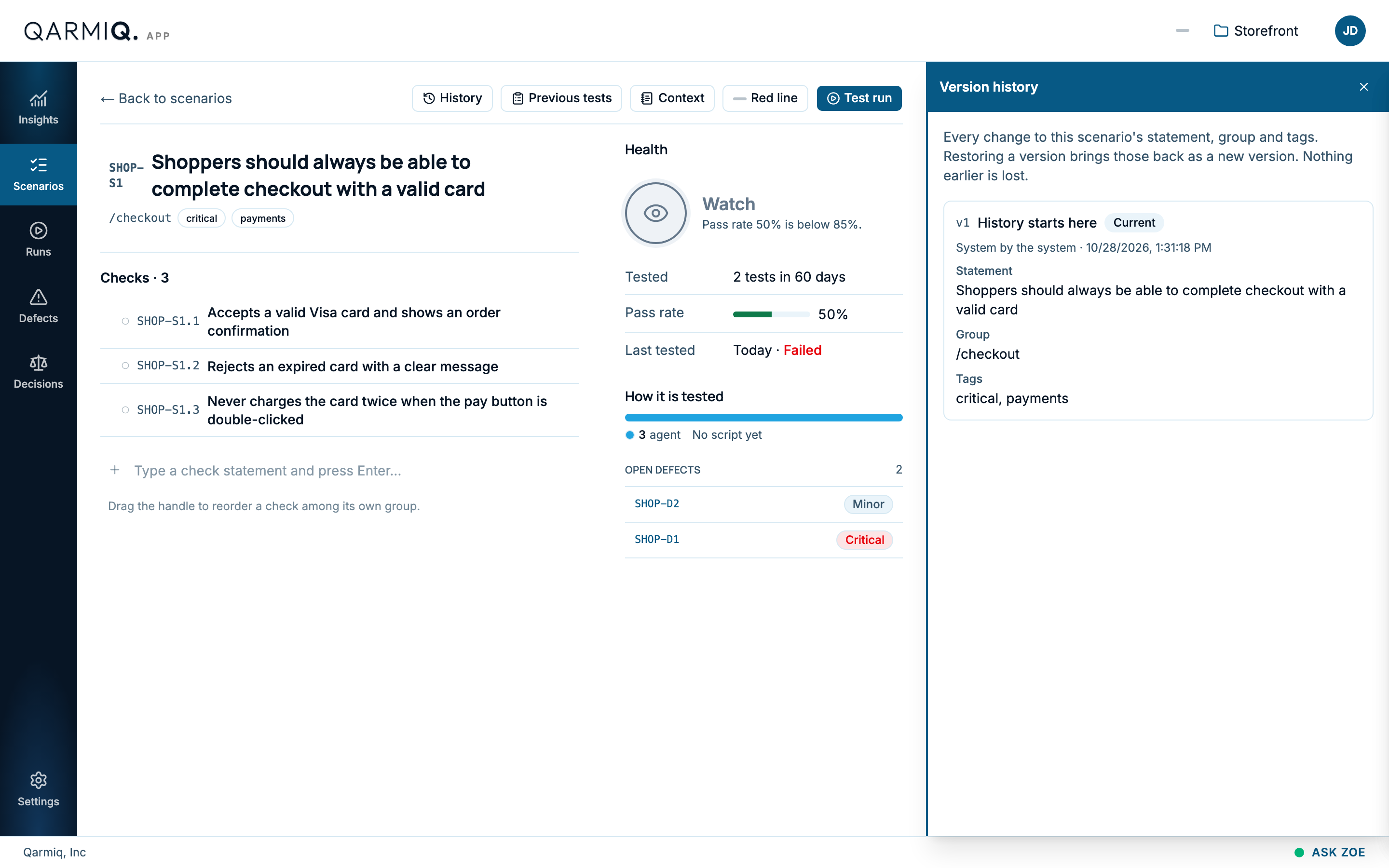
Task: Click status circle of check SHOP-S1.1
Action: click(x=125, y=321)
